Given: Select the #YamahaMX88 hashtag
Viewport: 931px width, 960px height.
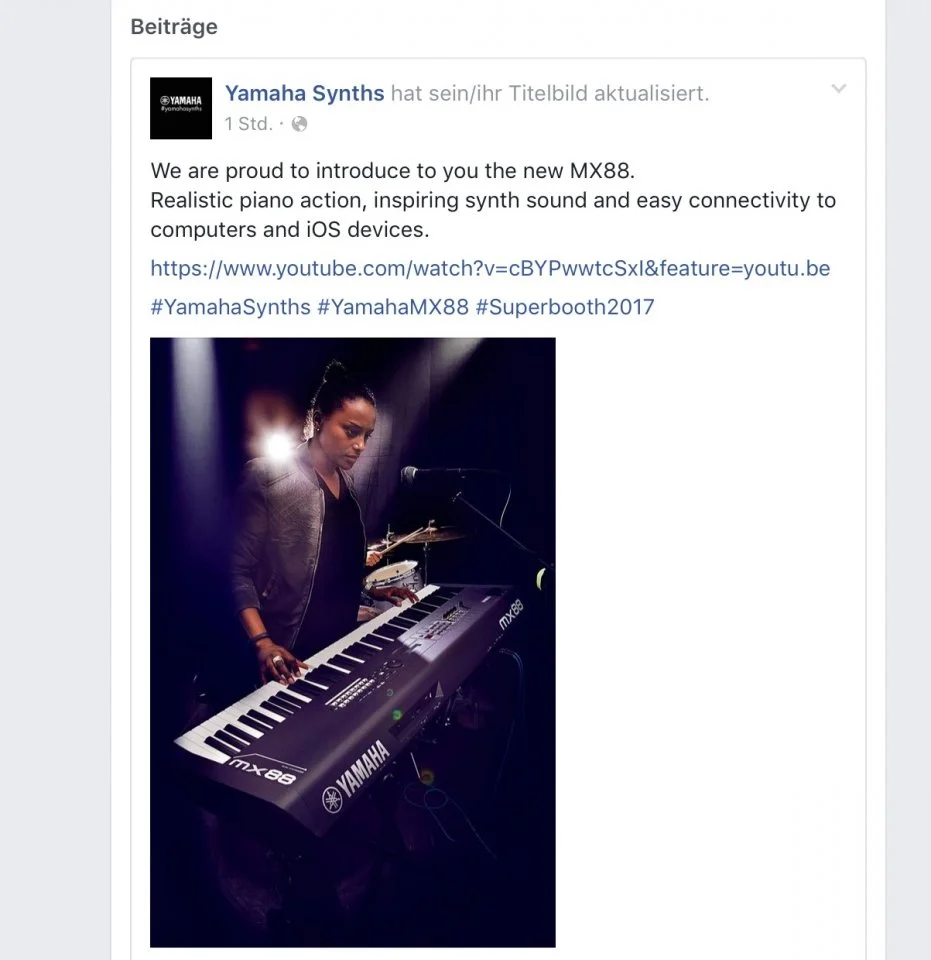Looking at the screenshot, I should (x=392, y=306).
